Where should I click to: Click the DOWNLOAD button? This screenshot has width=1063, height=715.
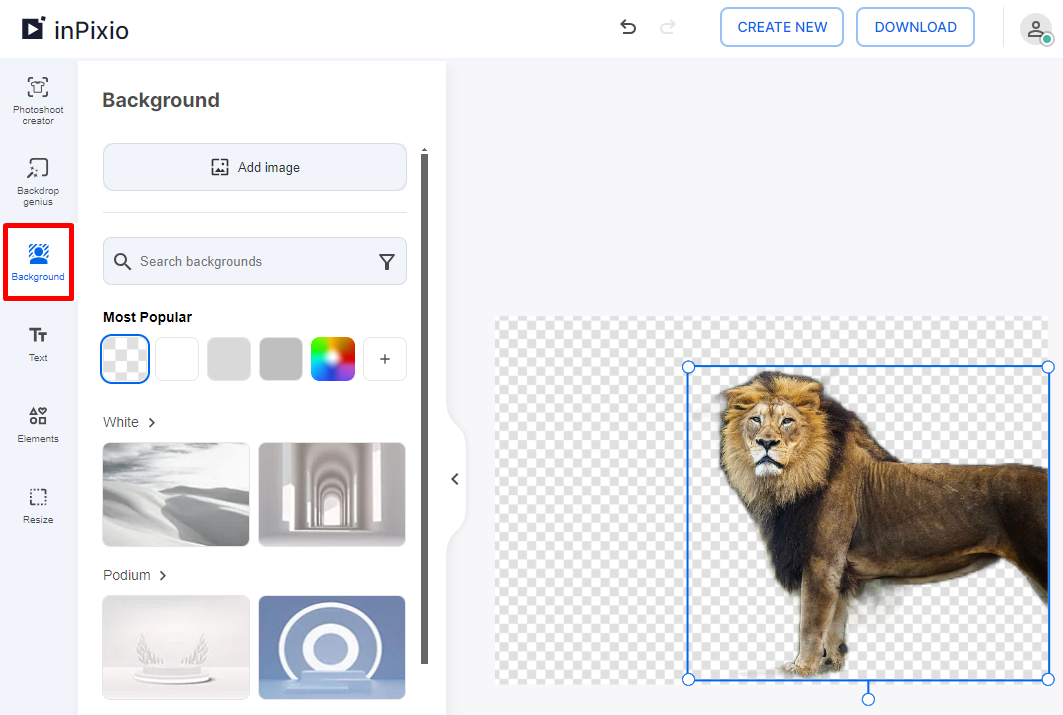(x=915, y=27)
